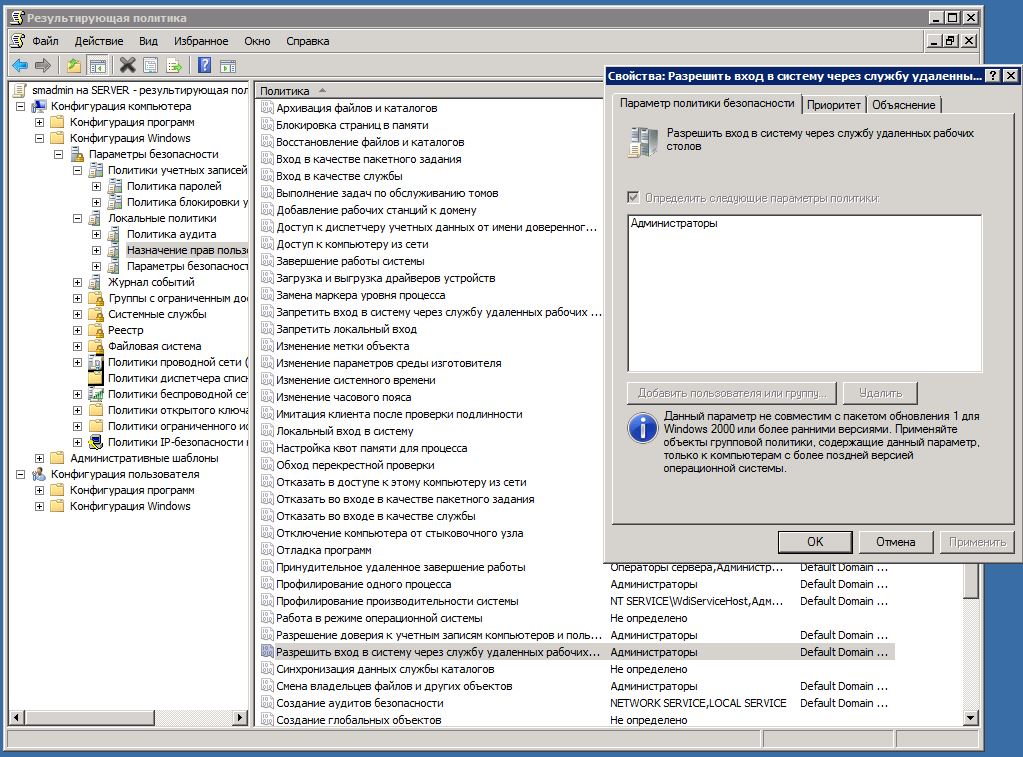Click NETWORK SERVICE,LOCAL SERVICE setting cell
Screen dimensions: 1023x757
pyautogui.click(x=698, y=703)
